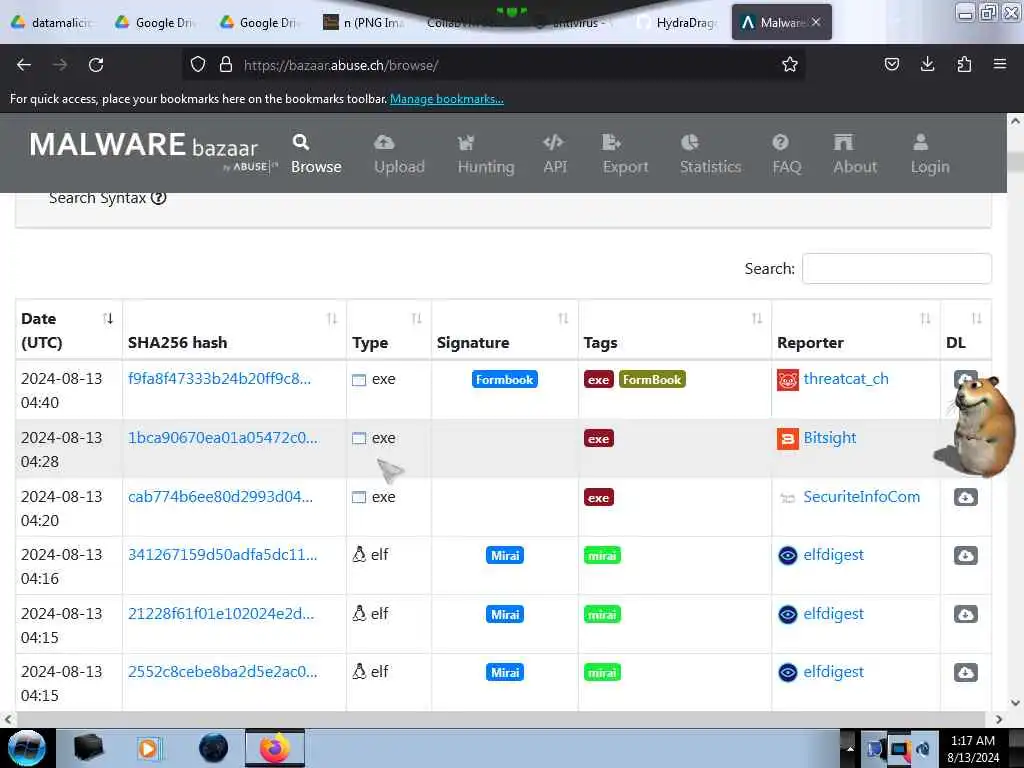Open the Firefox downloads panel
The width and height of the screenshot is (1024, 768).
927,64
